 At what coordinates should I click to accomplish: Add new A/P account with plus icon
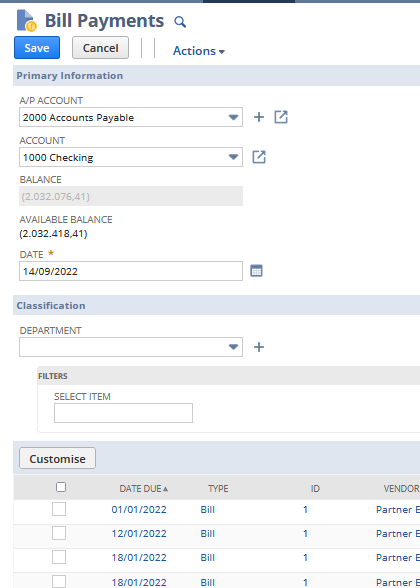pos(259,117)
